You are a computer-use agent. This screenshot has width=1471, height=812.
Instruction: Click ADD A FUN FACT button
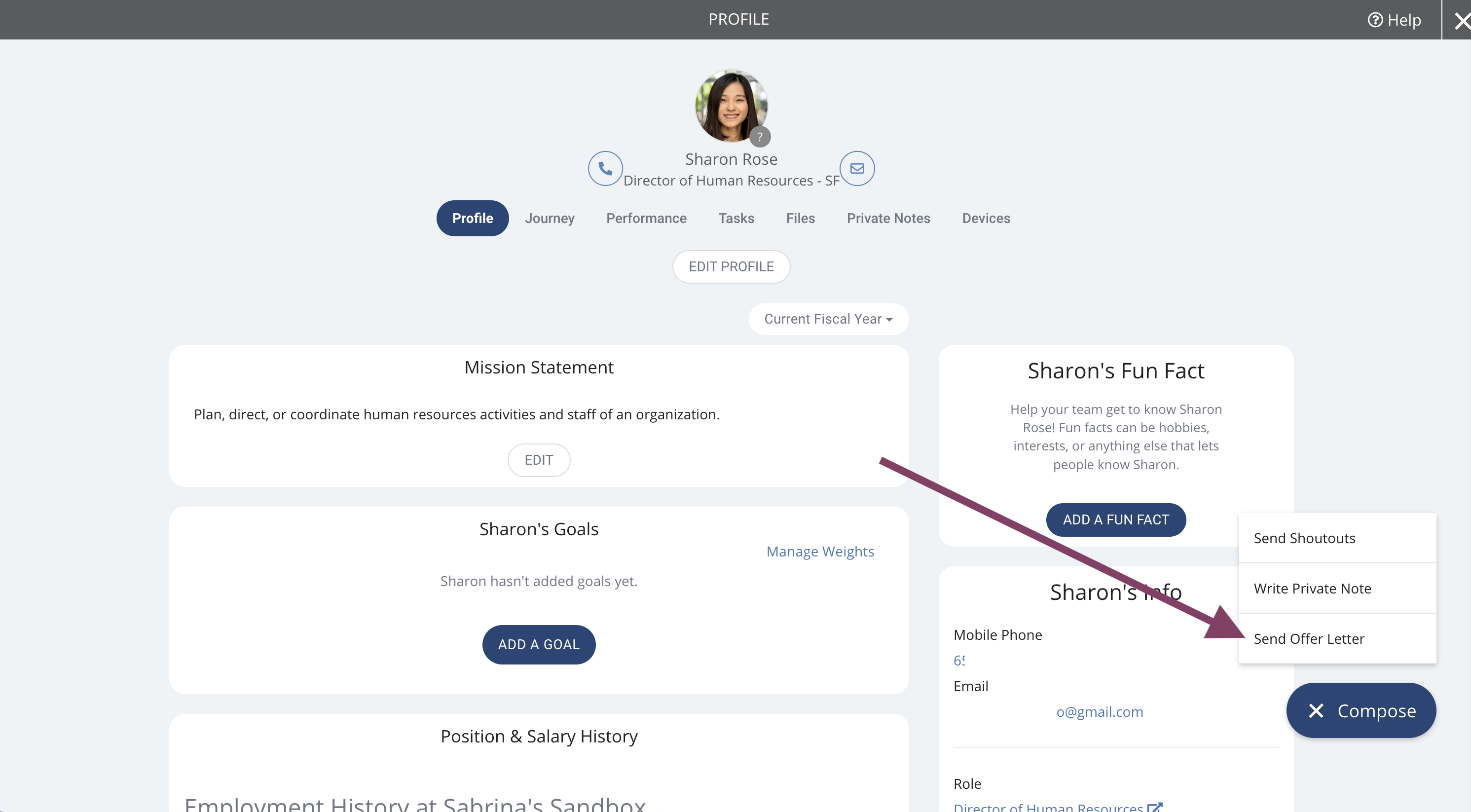tap(1116, 519)
